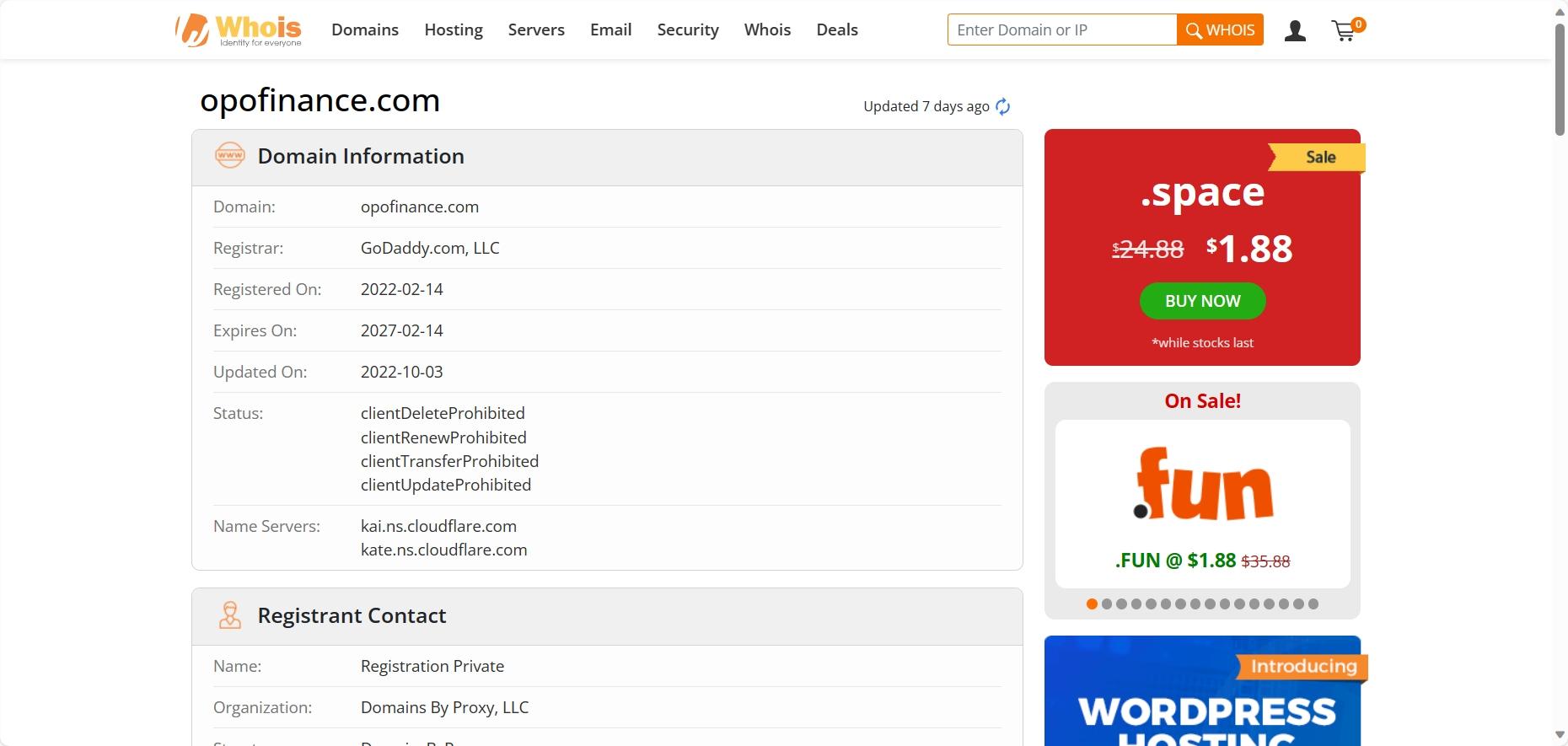Focus the Enter Domain or IP field
This screenshot has width=1568, height=746.
tap(1062, 30)
